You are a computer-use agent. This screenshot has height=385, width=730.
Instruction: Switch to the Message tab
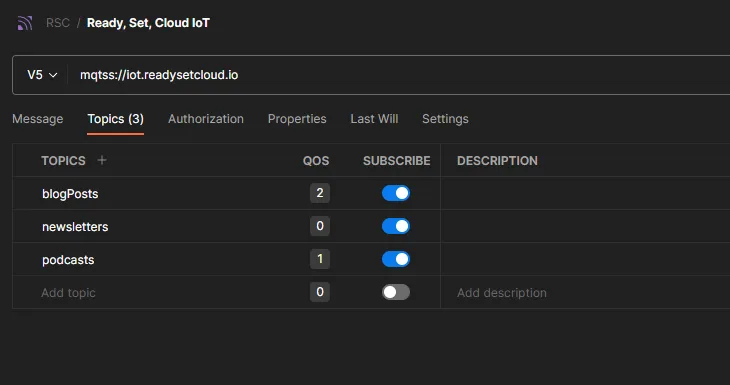[38, 119]
